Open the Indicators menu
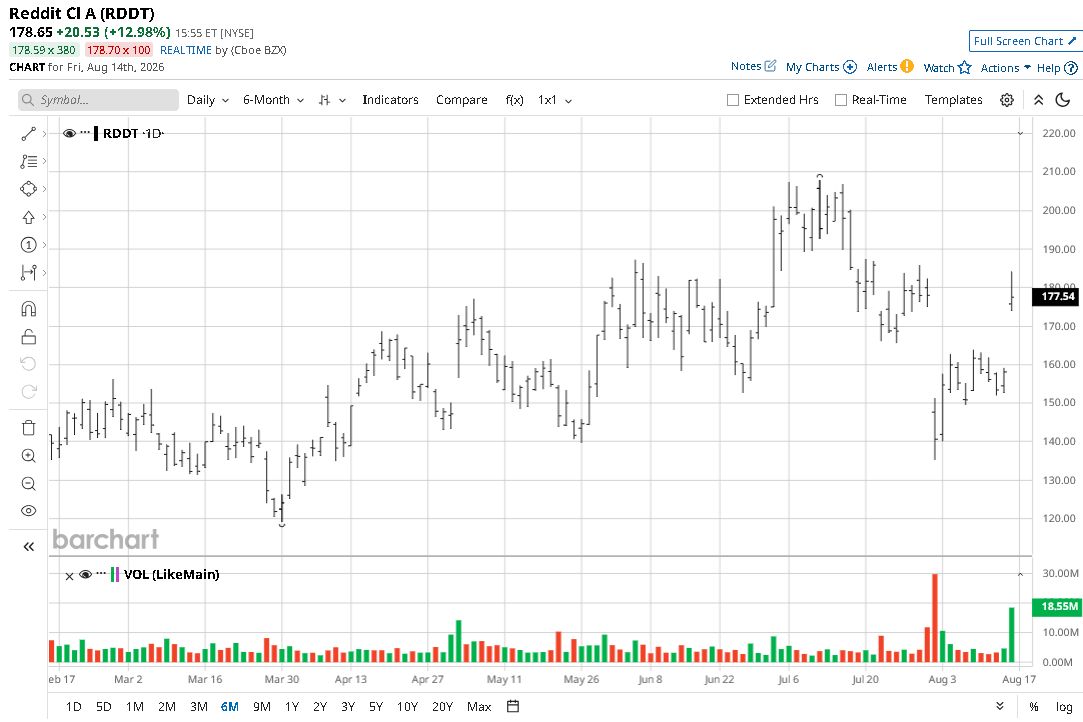Screen dimensions: 1083x722 pyautogui.click(x=390, y=100)
